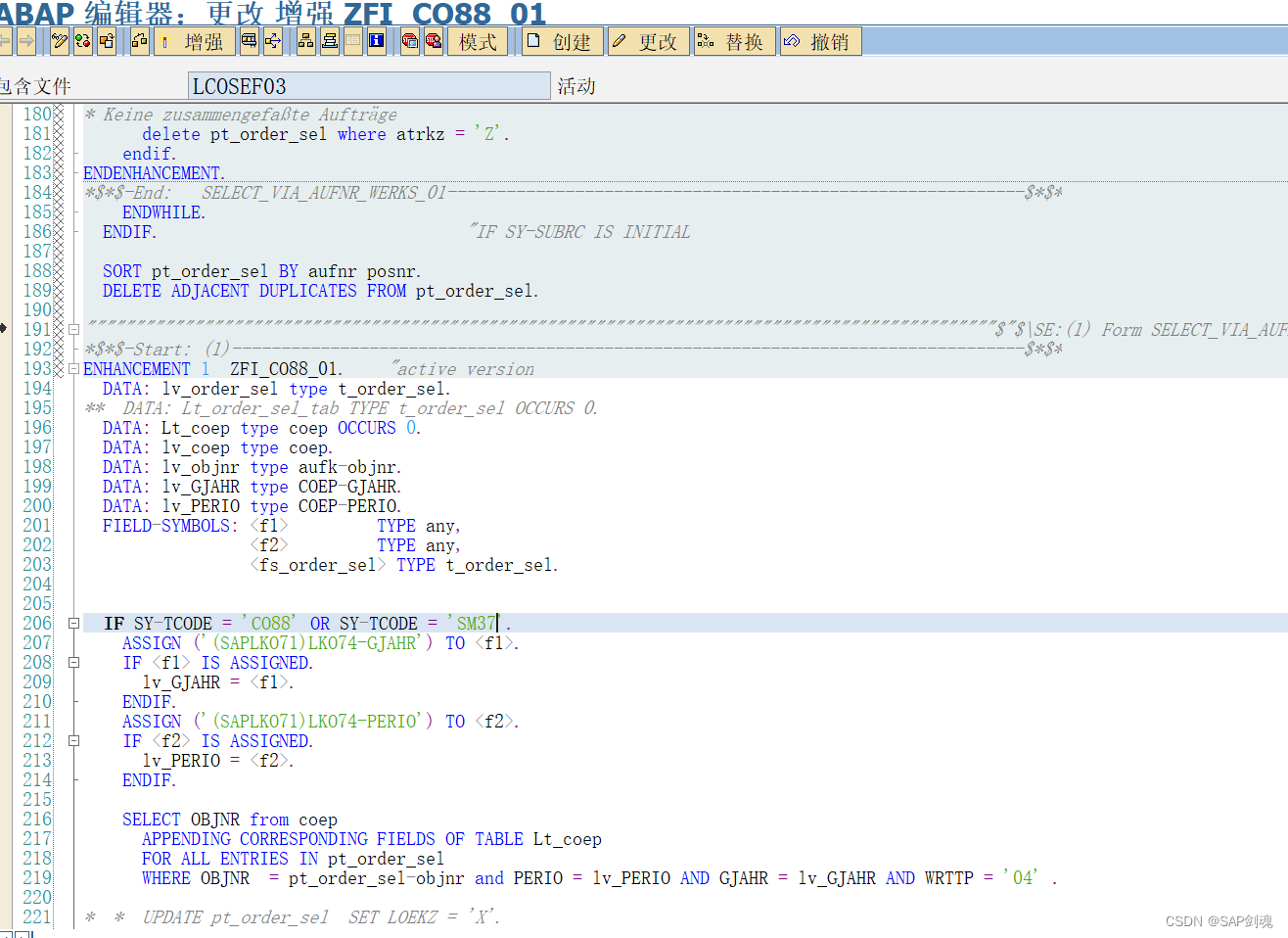The height and width of the screenshot is (938, 1288).
Task: Click the 模式 pattern button
Action: pyautogui.click(x=478, y=41)
